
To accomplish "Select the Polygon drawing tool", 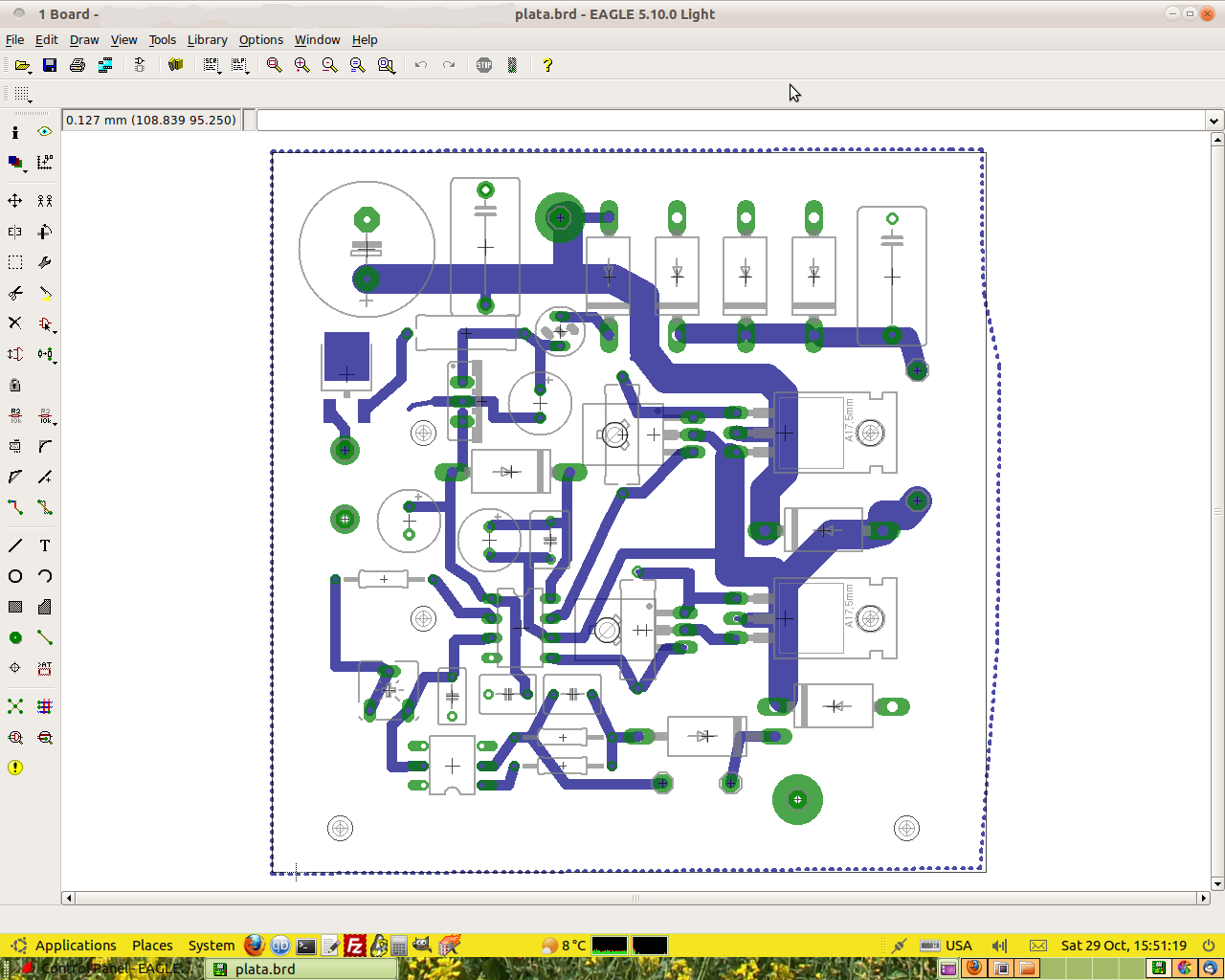I will [x=45, y=608].
